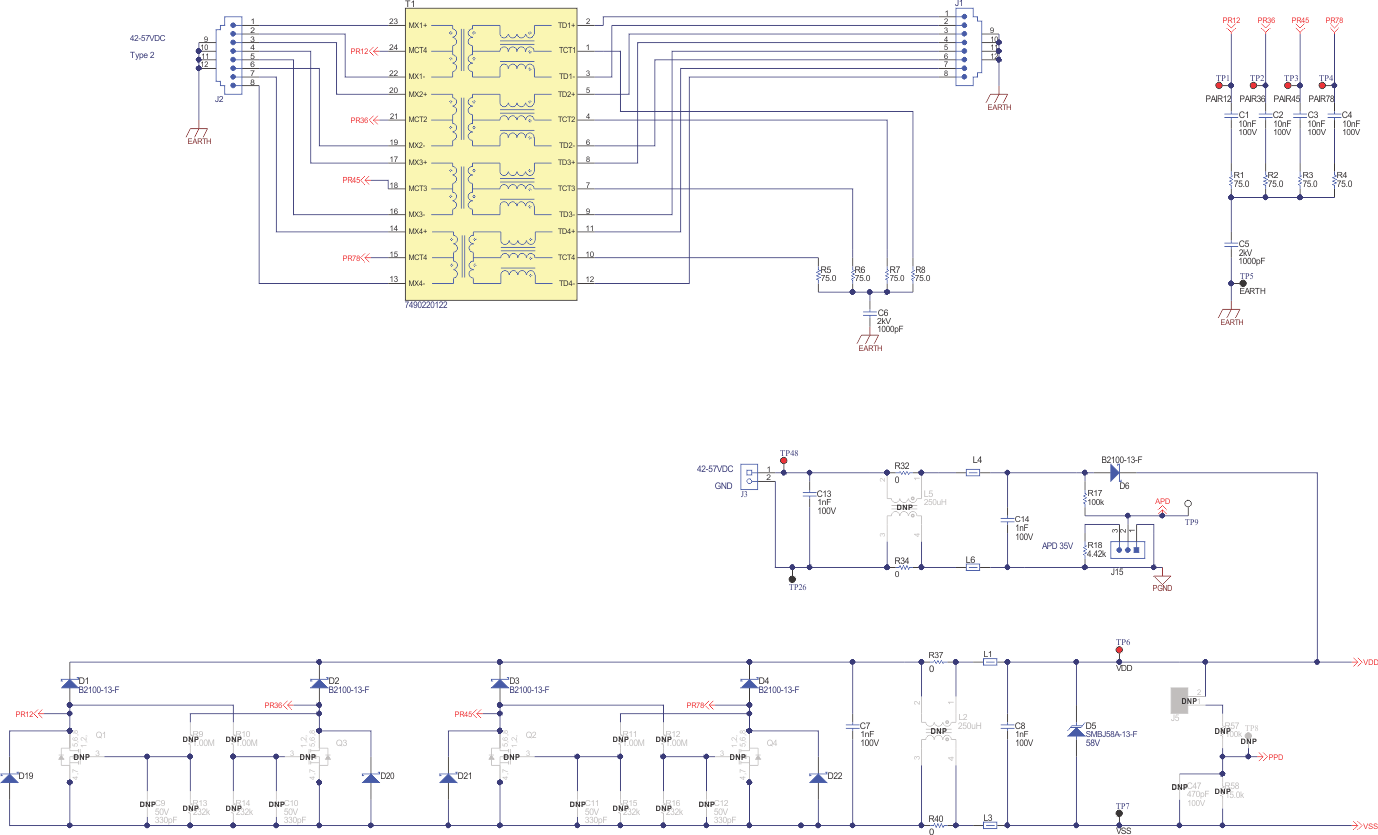
Task: Select the "PAIR78" net label
Action: [1321, 99]
